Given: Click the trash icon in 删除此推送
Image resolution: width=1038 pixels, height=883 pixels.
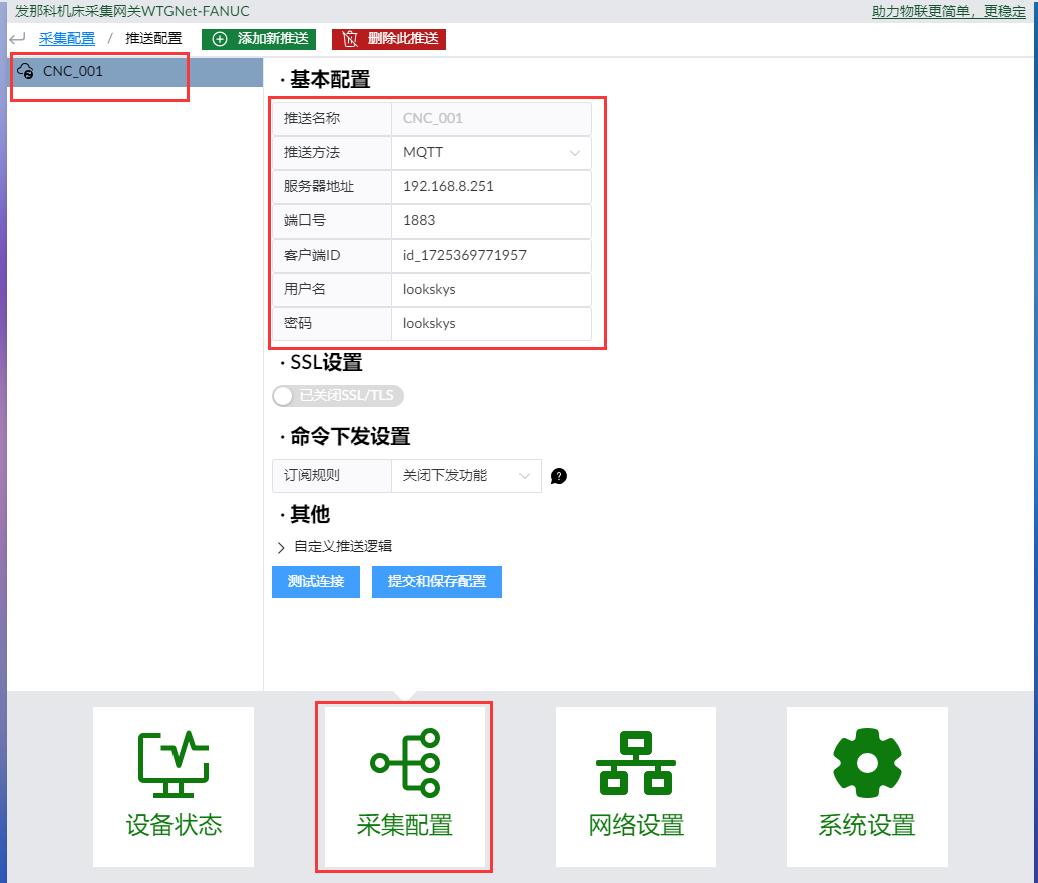Looking at the screenshot, I should (350, 39).
